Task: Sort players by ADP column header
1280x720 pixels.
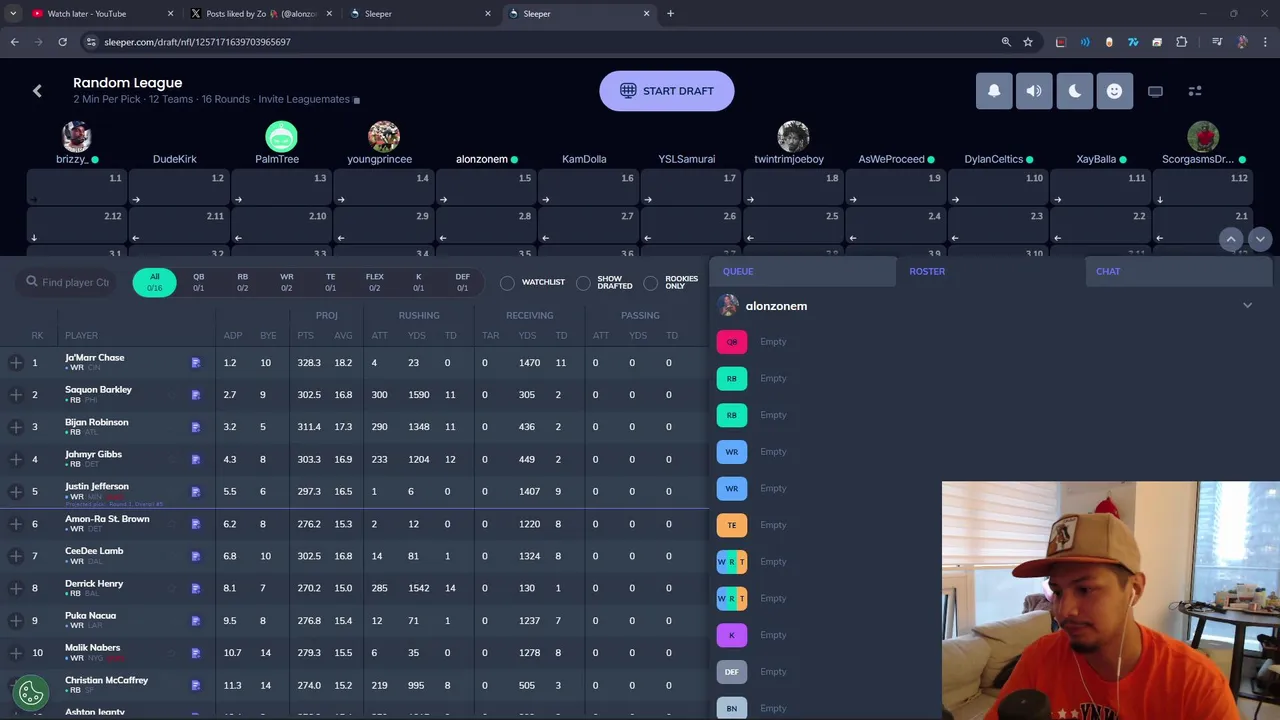Action: click(233, 336)
